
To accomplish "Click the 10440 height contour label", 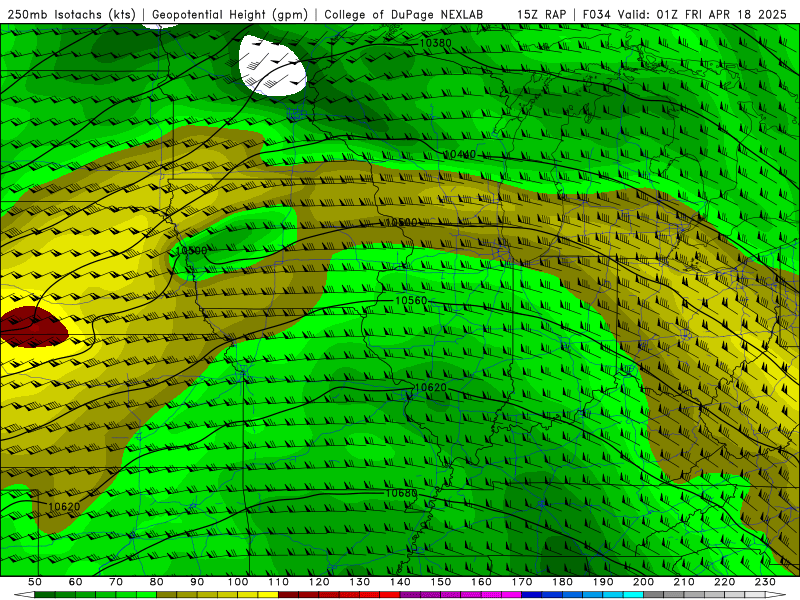I will pos(460,154).
